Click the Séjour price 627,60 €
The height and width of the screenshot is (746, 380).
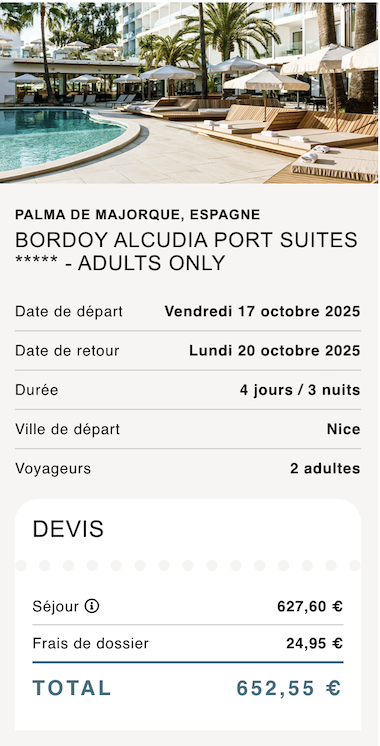point(310,607)
